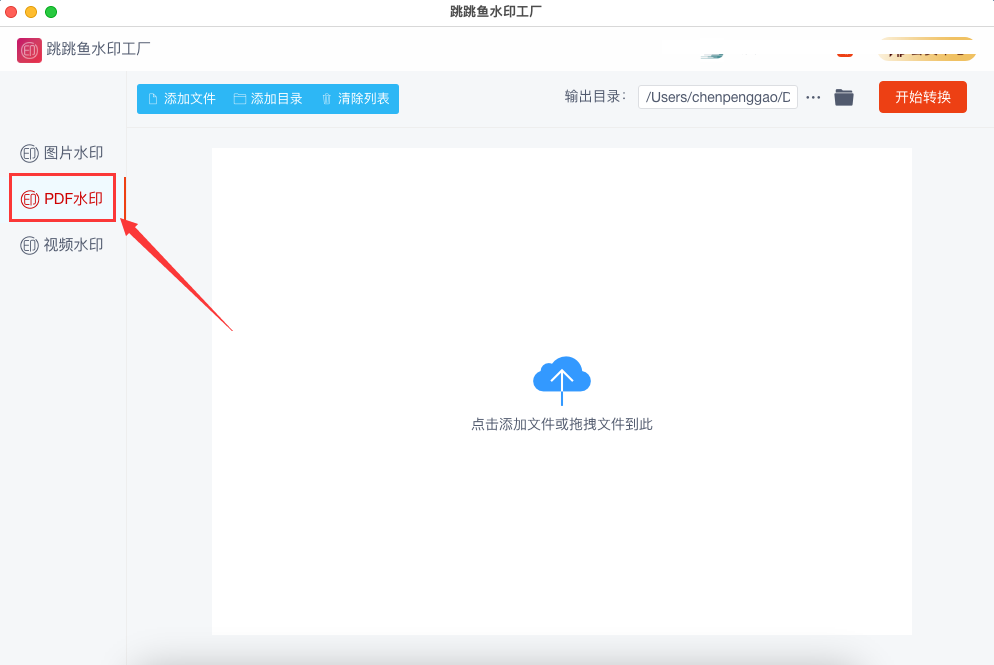Click the small red icon in the header
Viewport: 994px width, 665px height.
[845, 52]
